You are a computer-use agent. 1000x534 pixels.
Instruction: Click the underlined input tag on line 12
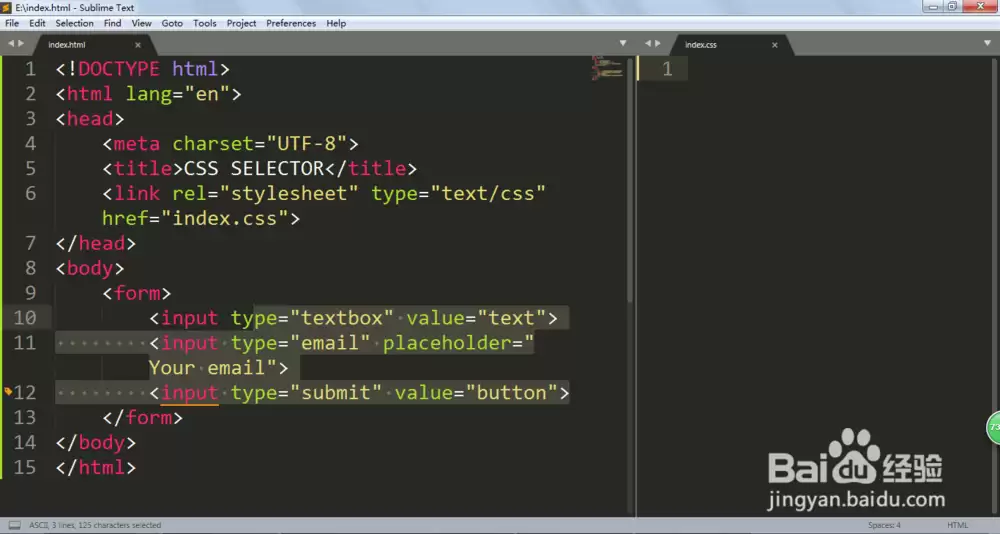click(189, 393)
